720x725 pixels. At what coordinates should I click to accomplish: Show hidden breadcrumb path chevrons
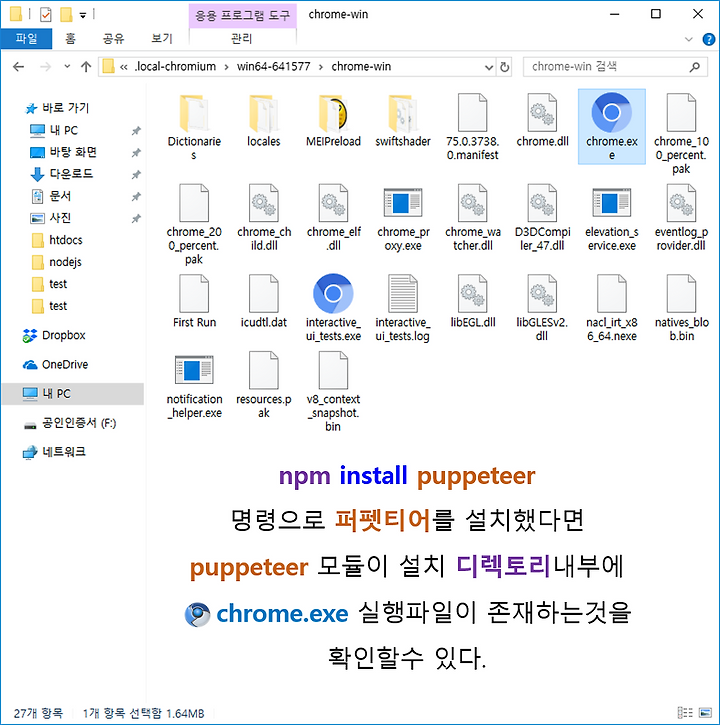pos(123,67)
